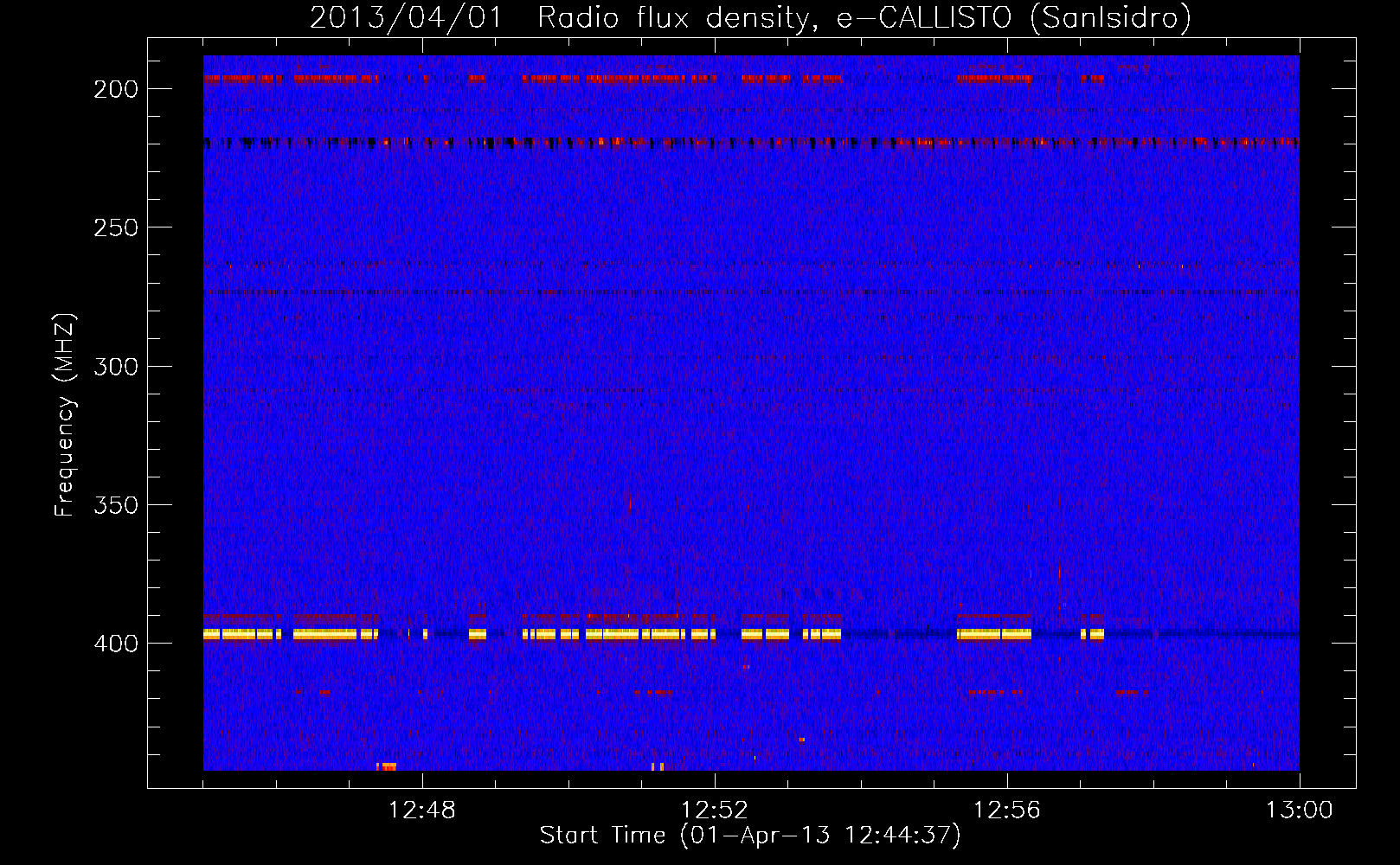Click the 12:52 time tick label

pyautogui.click(x=715, y=810)
